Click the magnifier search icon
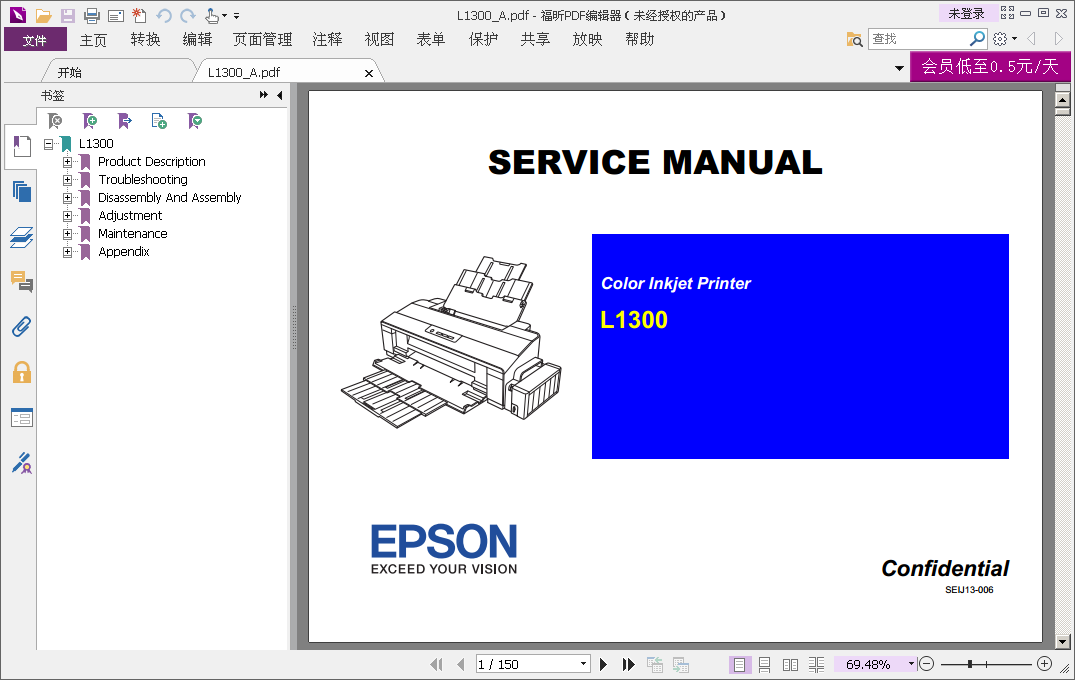Image resolution: width=1075 pixels, height=680 pixels. coord(978,38)
